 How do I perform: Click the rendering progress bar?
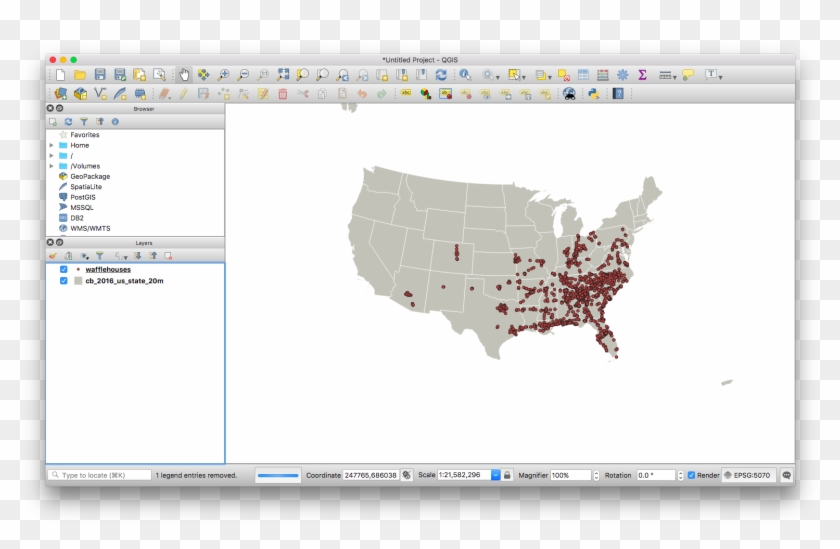[278, 475]
